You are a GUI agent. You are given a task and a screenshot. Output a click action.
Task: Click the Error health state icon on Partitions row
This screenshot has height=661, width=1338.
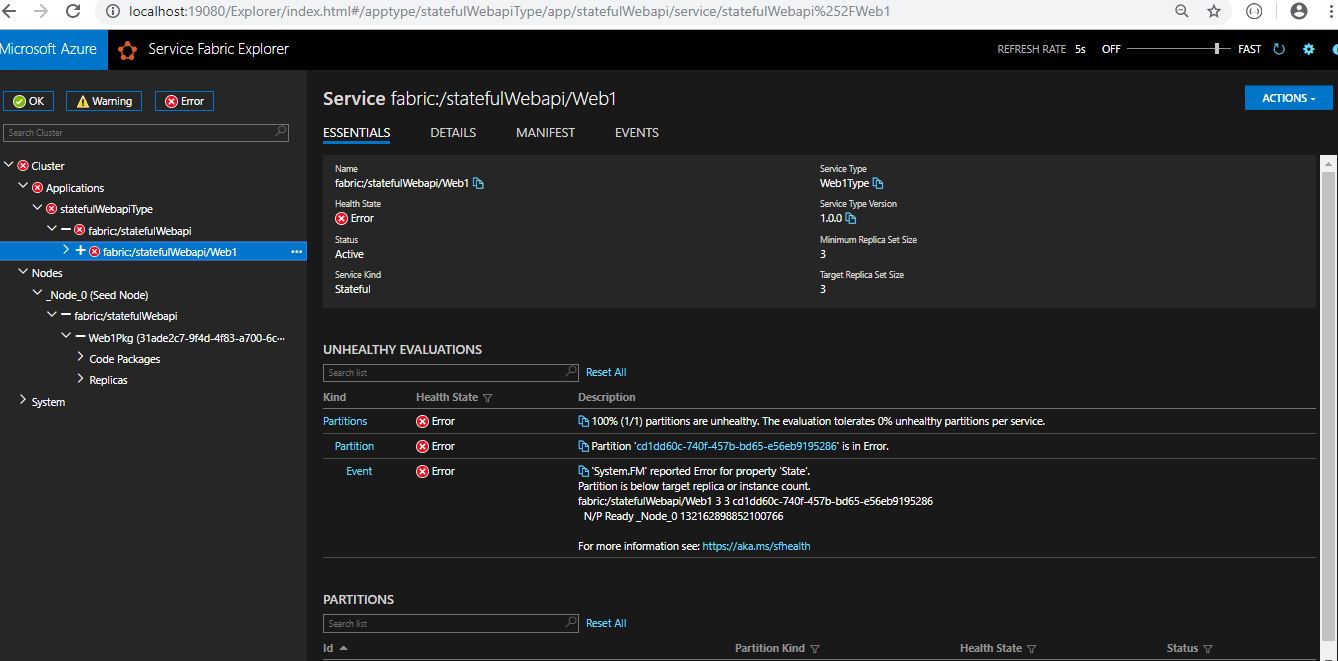(x=421, y=421)
